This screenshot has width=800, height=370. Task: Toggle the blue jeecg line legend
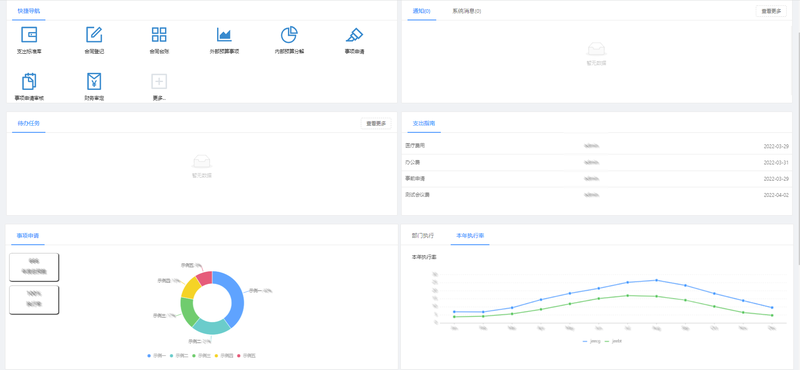[x=591, y=341]
